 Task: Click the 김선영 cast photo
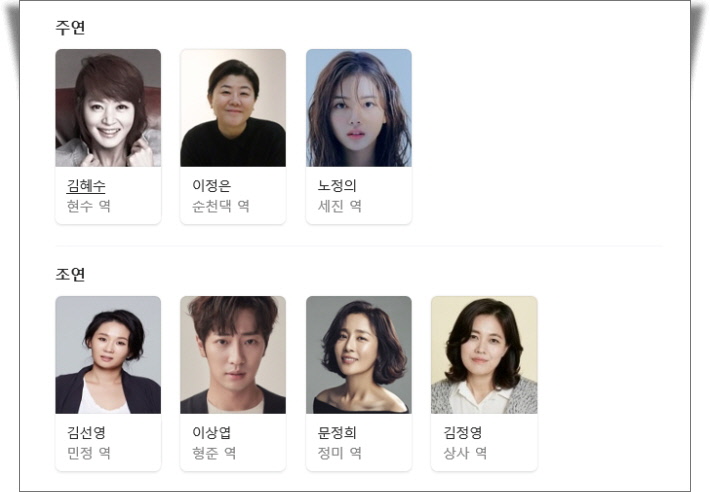pos(108,355)
